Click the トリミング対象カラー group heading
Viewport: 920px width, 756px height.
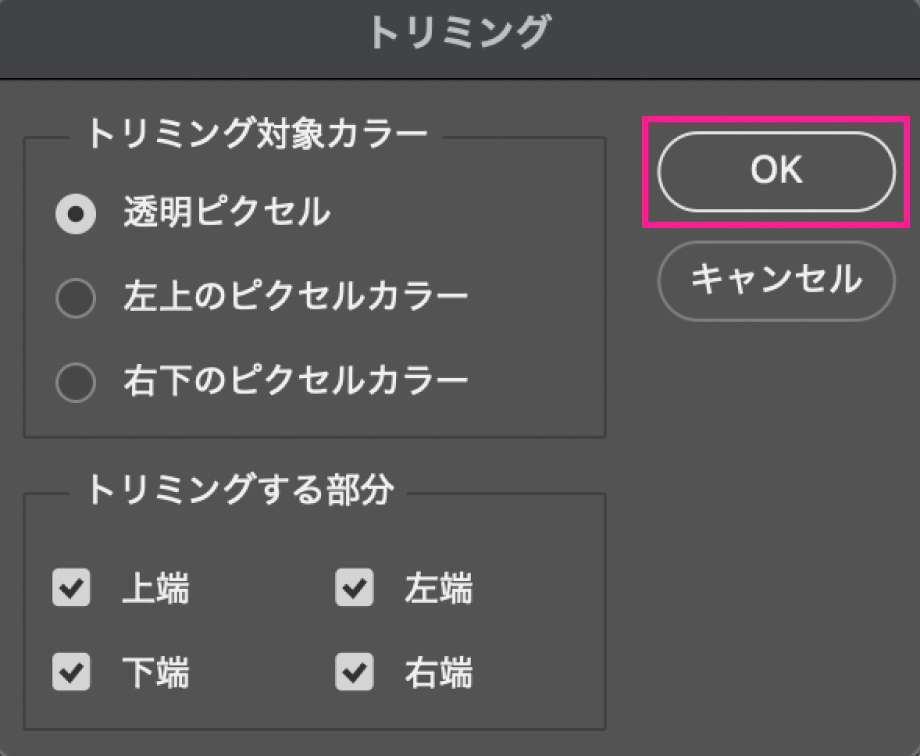click(257, 135)
